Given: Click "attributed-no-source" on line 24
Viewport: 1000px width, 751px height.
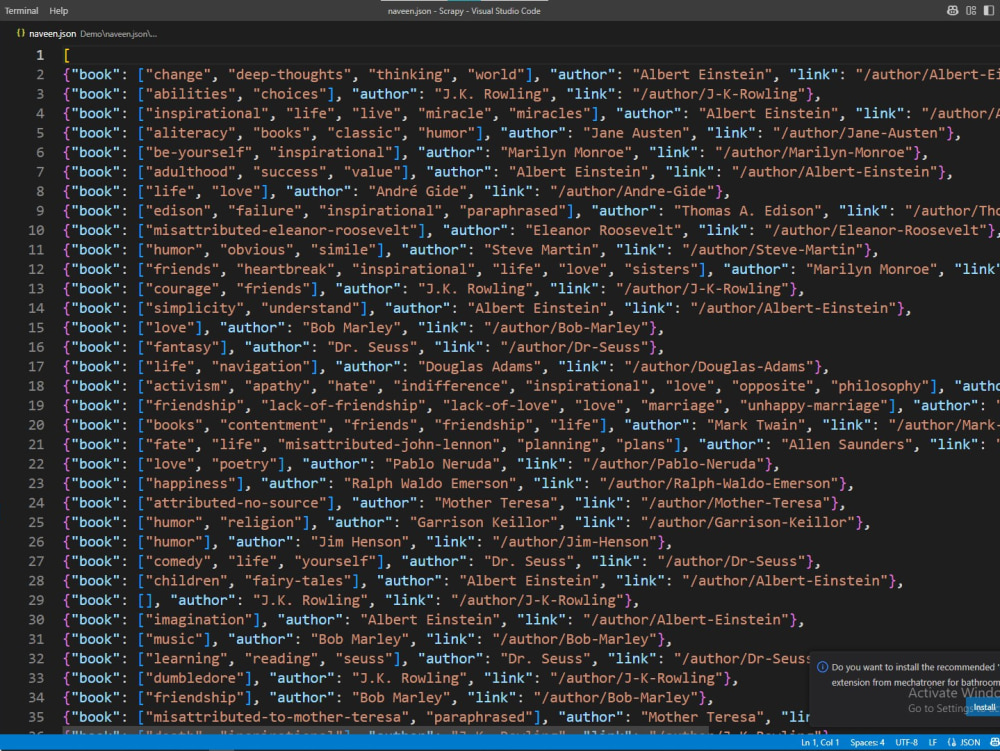Looking at the screenshot, I should [x=236, y=503].
